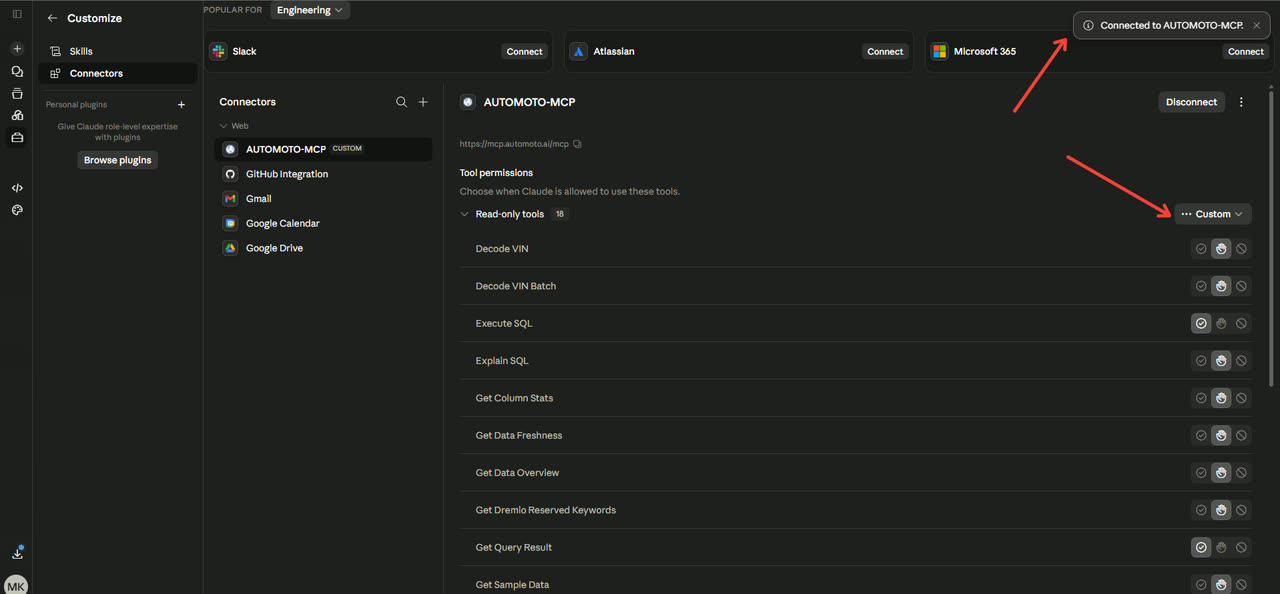This screenshot has height=594, width=1280.
Task: Click the palette icon in the left rail
Action: tap(17, 210)
